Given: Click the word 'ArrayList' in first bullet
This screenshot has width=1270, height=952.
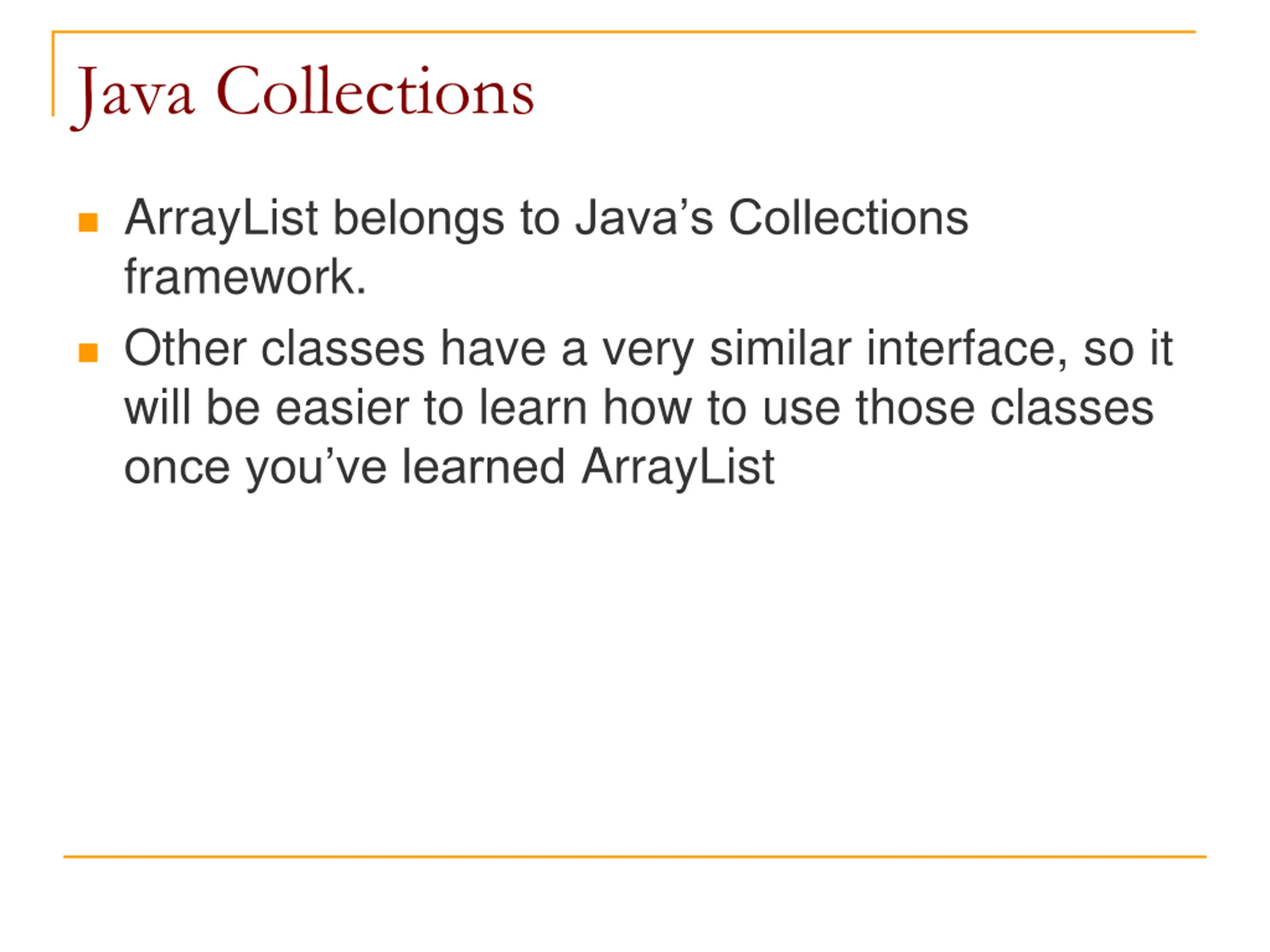Looking at the screenshot, I should pos(221,220).
